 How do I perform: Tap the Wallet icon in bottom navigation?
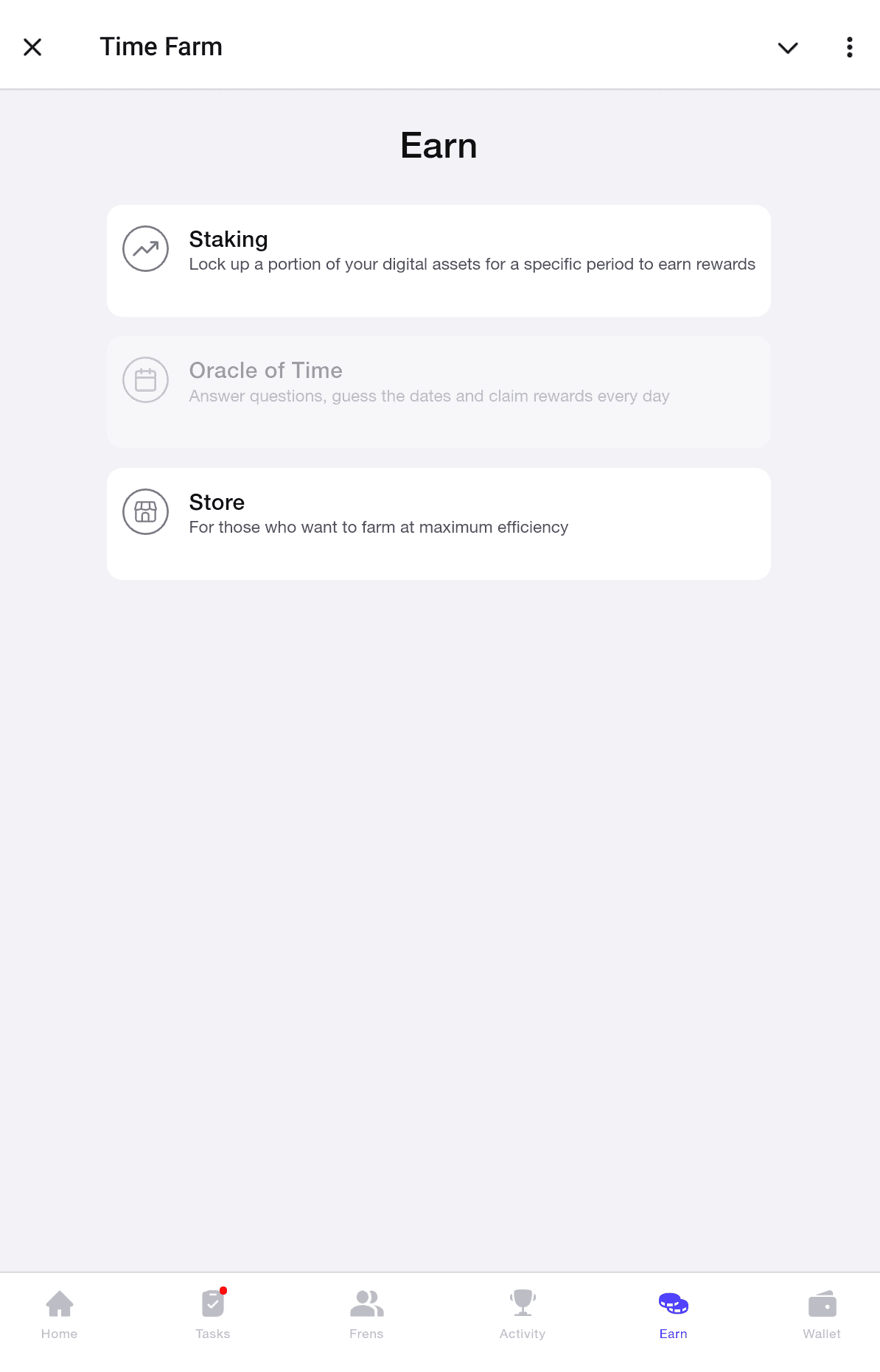point(821,1303)
